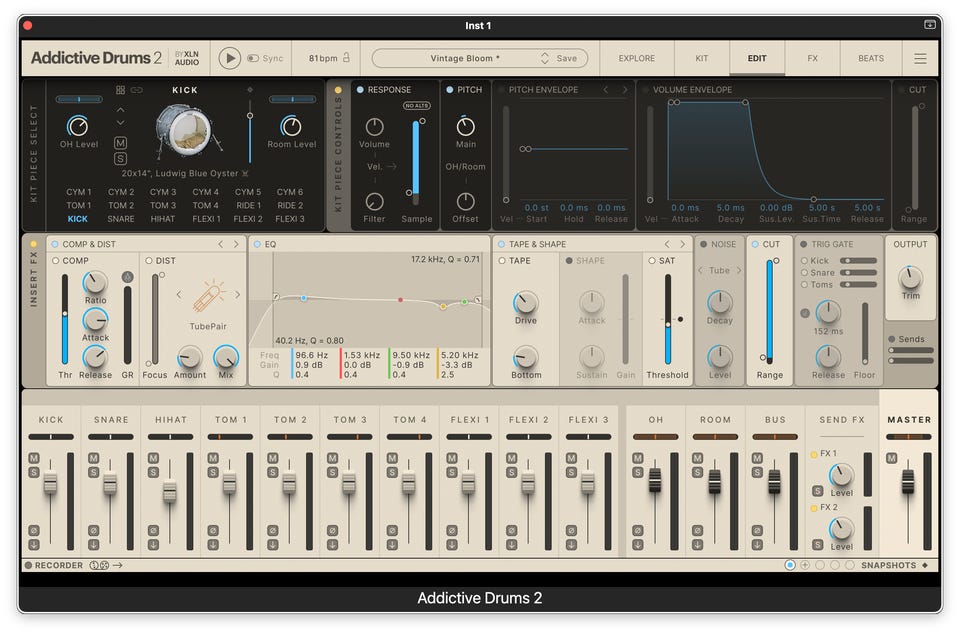Viewport: 960px width, 634px height.
Task: Enable the VOLUME ENVELOPE section
Action: click(645, 89)
